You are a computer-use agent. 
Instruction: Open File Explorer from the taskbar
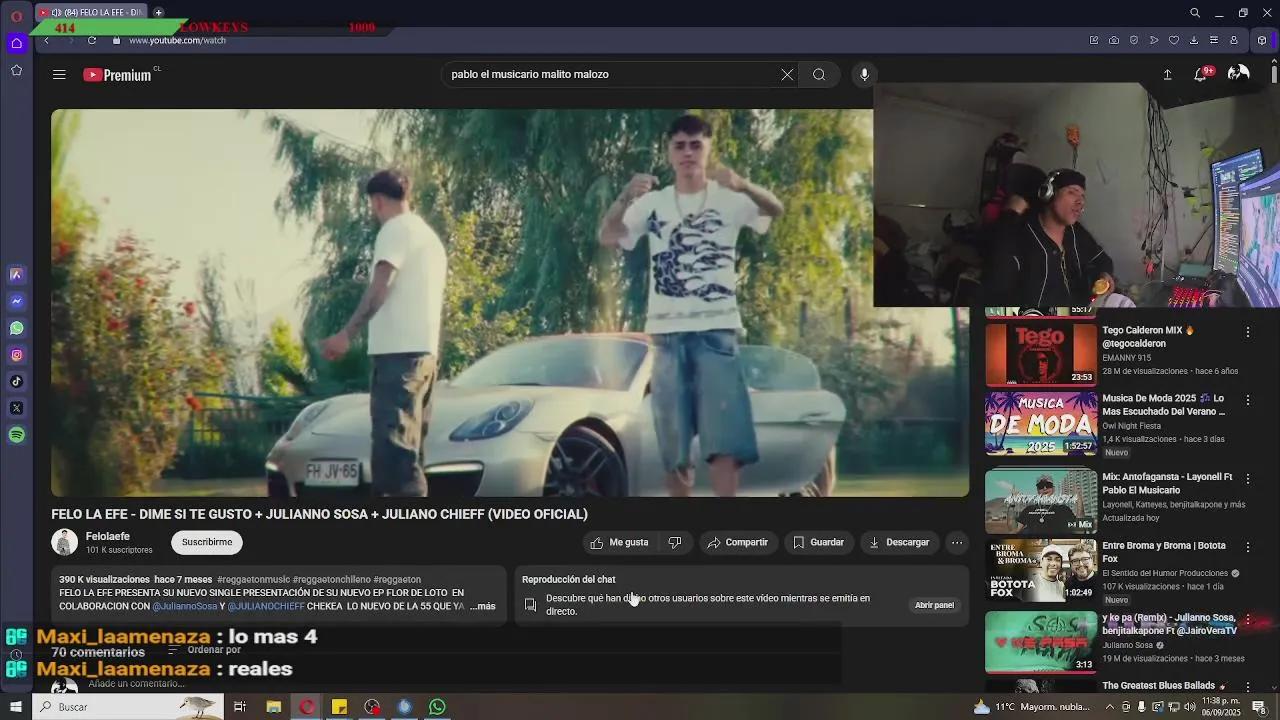pyautogui.click(x=273, y=707)
